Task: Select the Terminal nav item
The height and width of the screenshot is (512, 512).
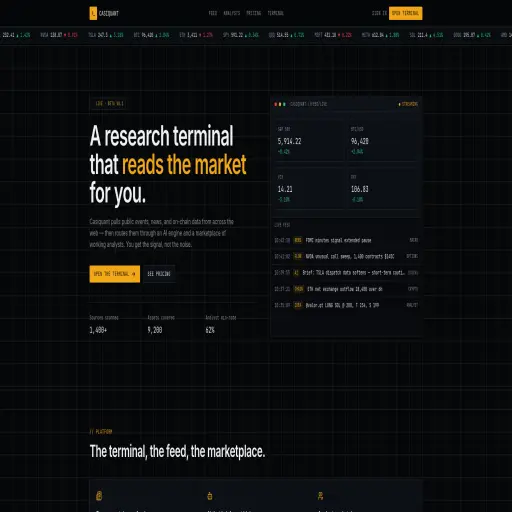Action: point(276,13)
